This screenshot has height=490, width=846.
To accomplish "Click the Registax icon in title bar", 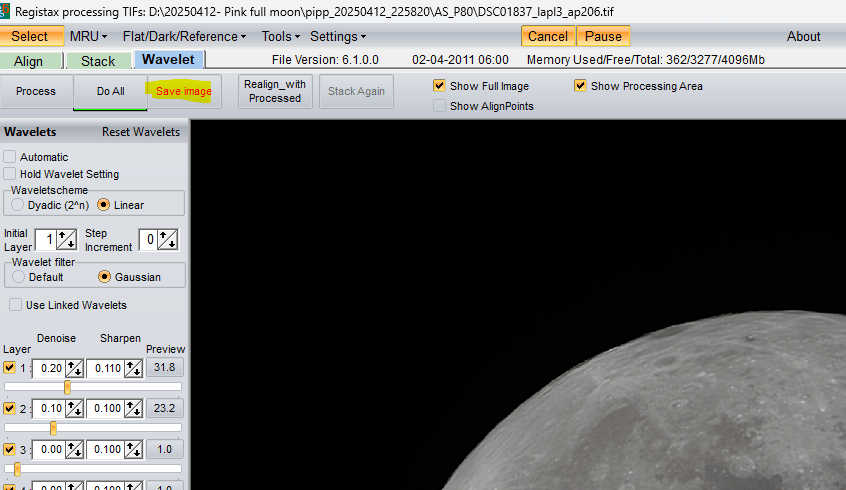I will click(x=5, y=10).
